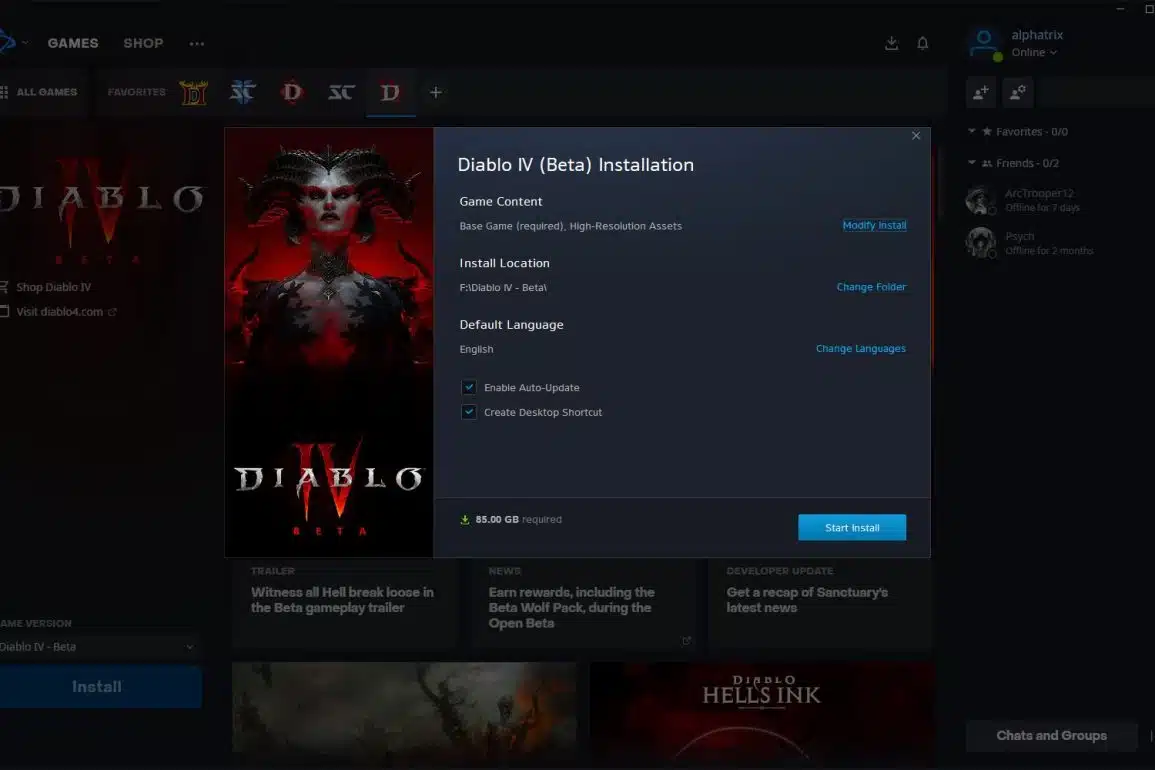Close the Diablo IV installation dialog

tap(916, 136)
